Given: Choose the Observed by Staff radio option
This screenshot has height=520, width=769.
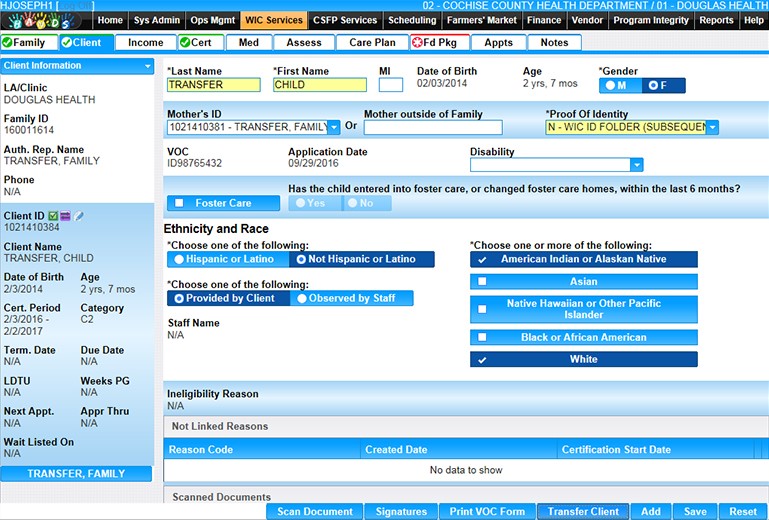Looking at the screenshot, I should [301, 298].
